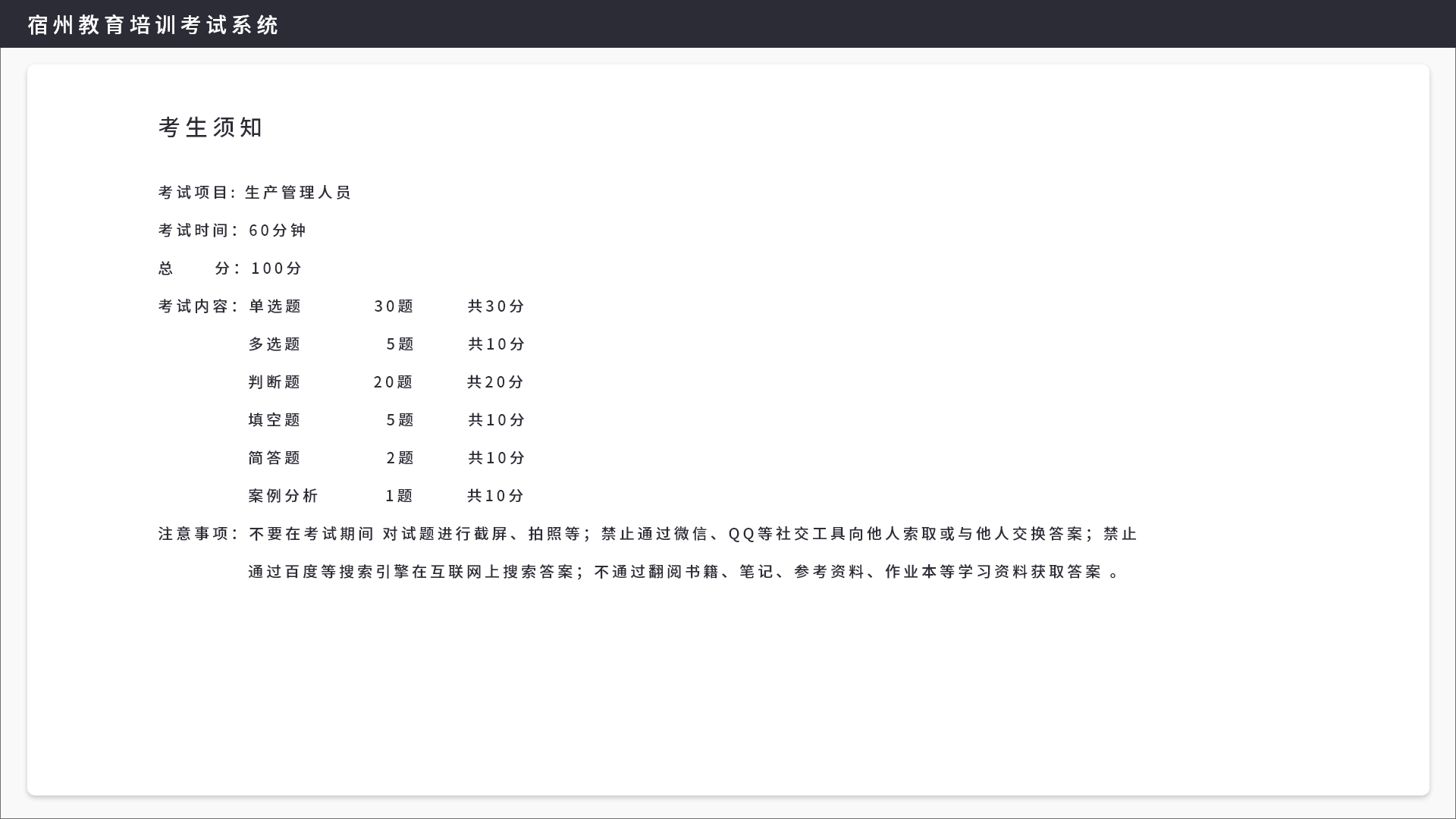Click the 填空题 row label
This screenshot has height=819, width=1456.
click(x=275, y=420)
